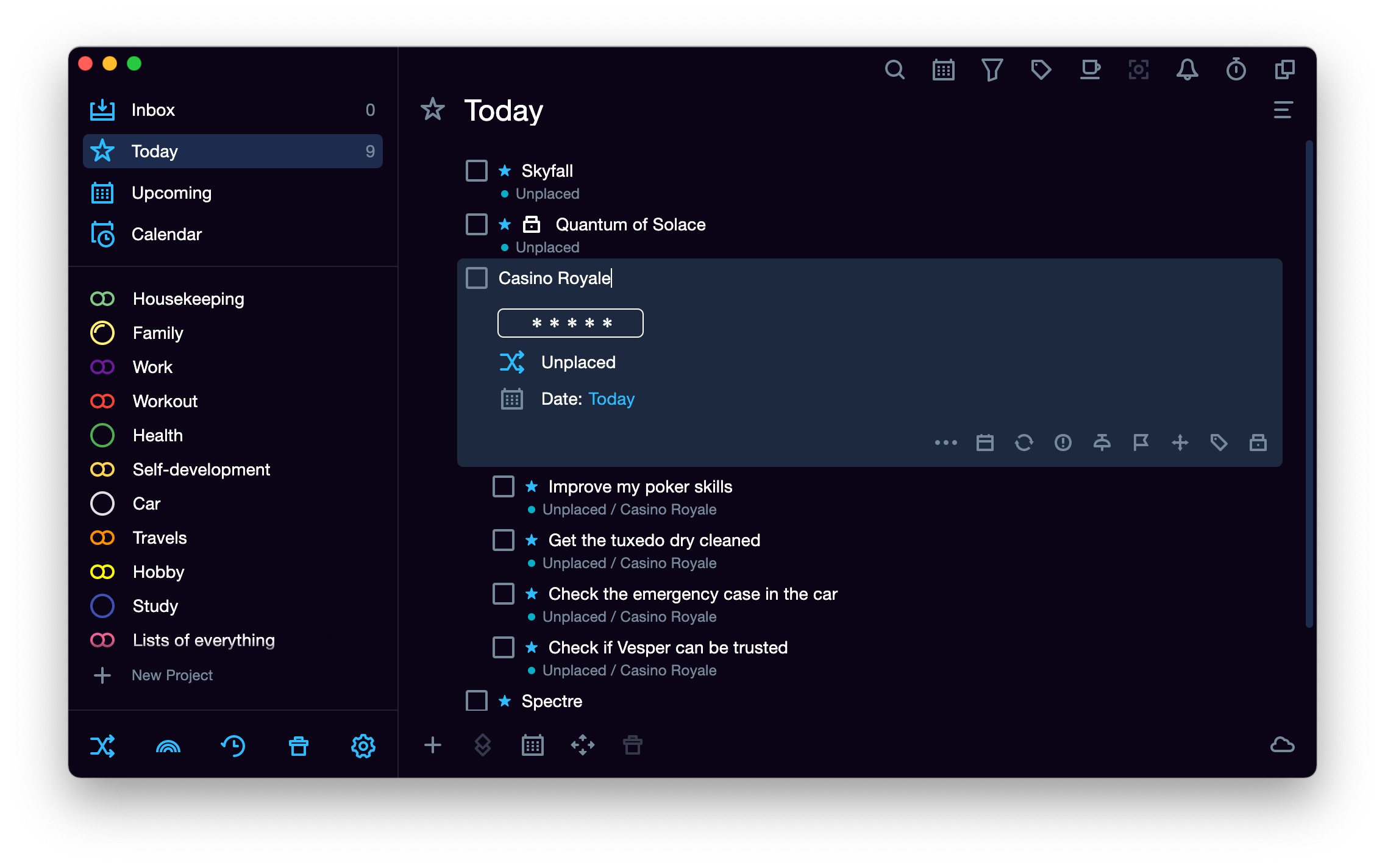Click the rainbow icon in bottom sidebar
Screen dimensions: 1385x868
(x=168, y=746)
